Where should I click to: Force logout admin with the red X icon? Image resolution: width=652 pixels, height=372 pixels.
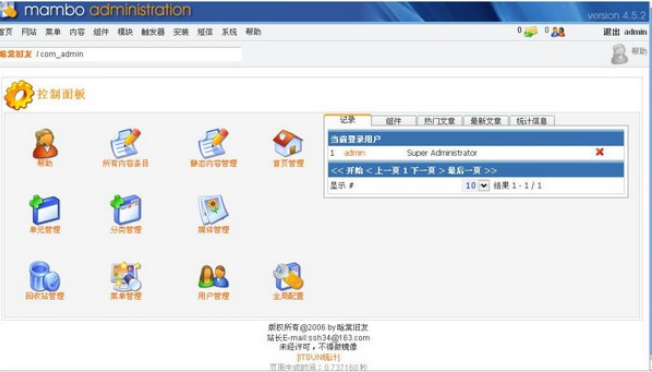pyautogui.click(x=599, y=152)
